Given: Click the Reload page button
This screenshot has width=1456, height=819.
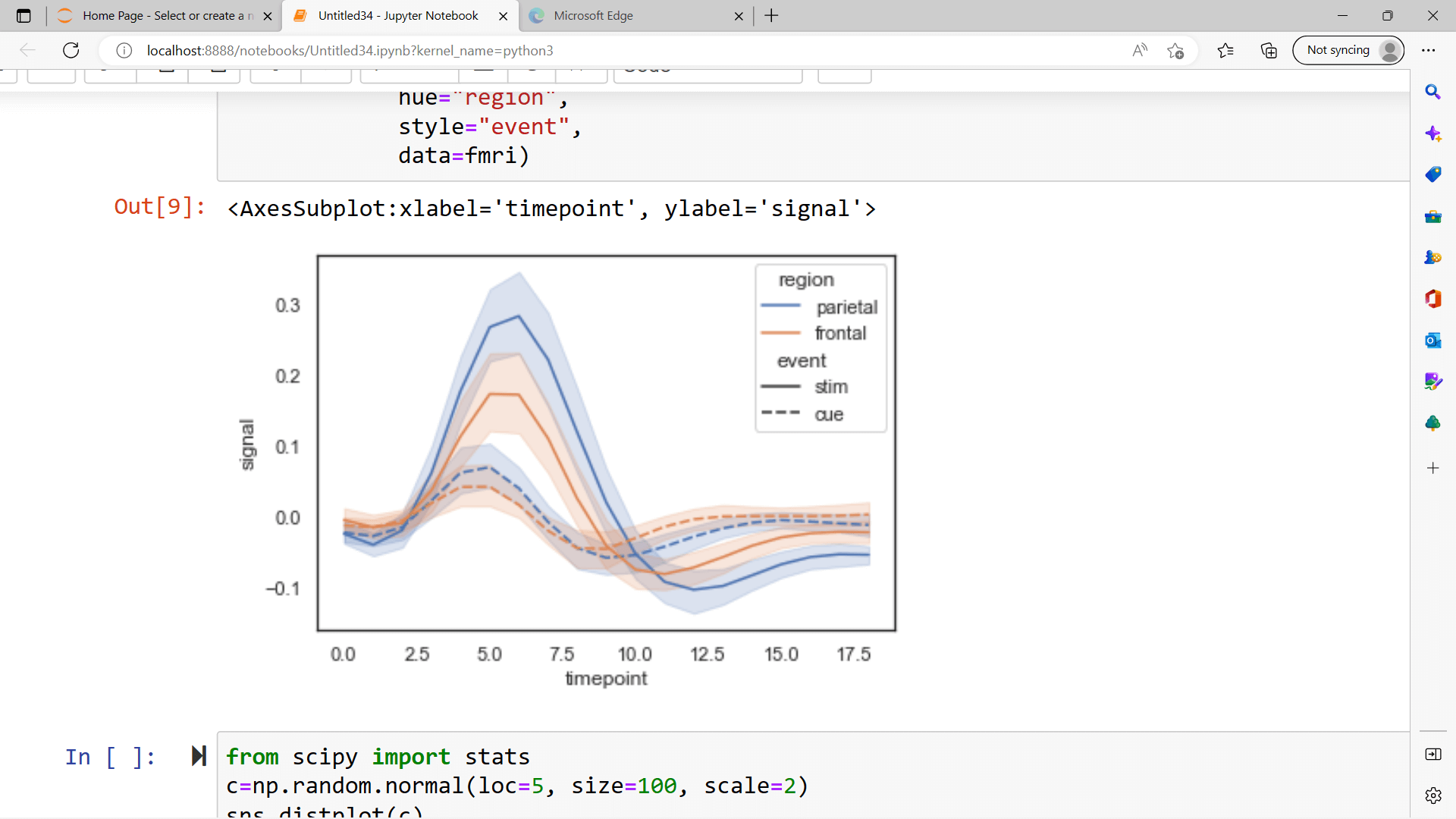Looking at the screenshot, I should click(71, 51).
